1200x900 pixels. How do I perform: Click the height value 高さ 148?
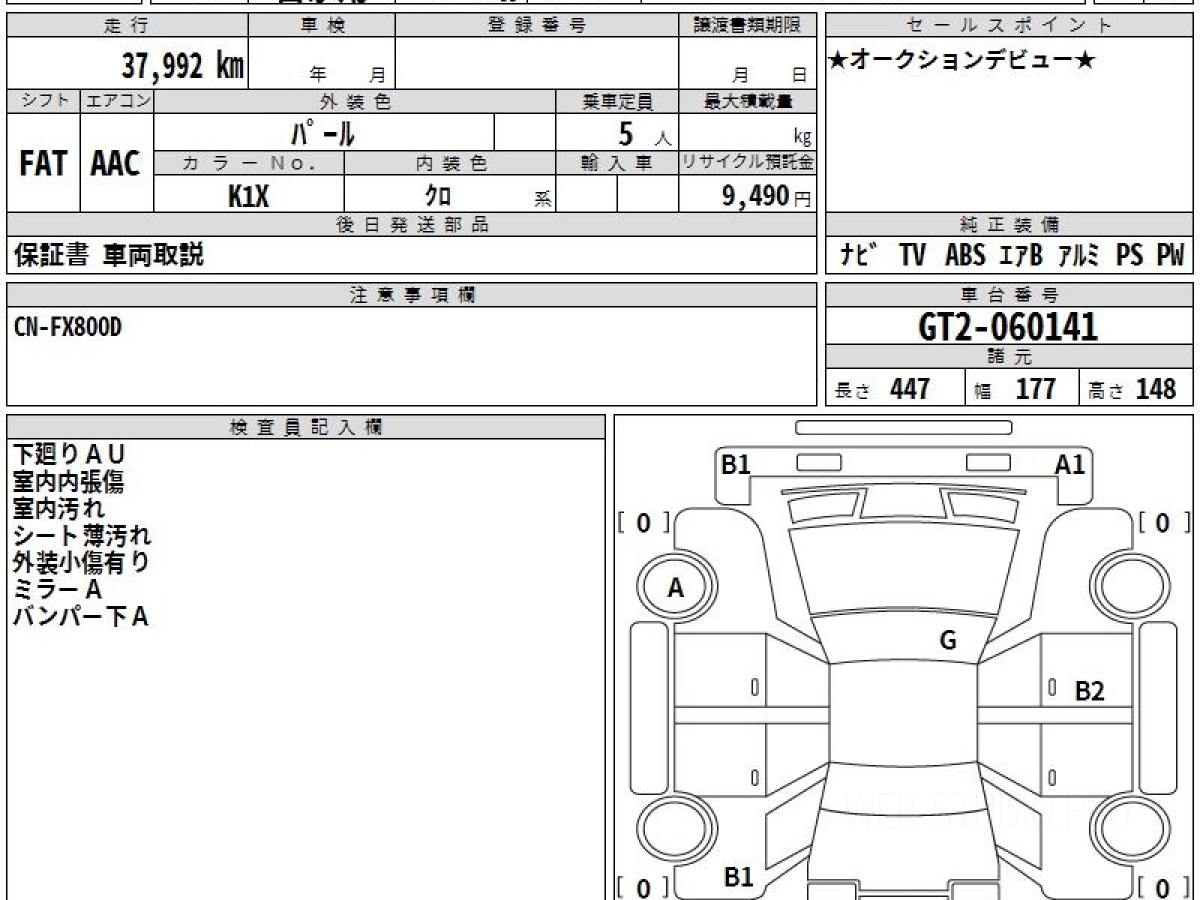pyautogui.click(x=1133, y=389)
